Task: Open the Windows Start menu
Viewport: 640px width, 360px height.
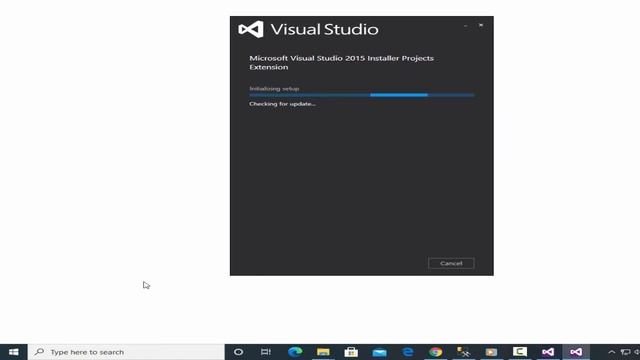Action: coord(13,352)
